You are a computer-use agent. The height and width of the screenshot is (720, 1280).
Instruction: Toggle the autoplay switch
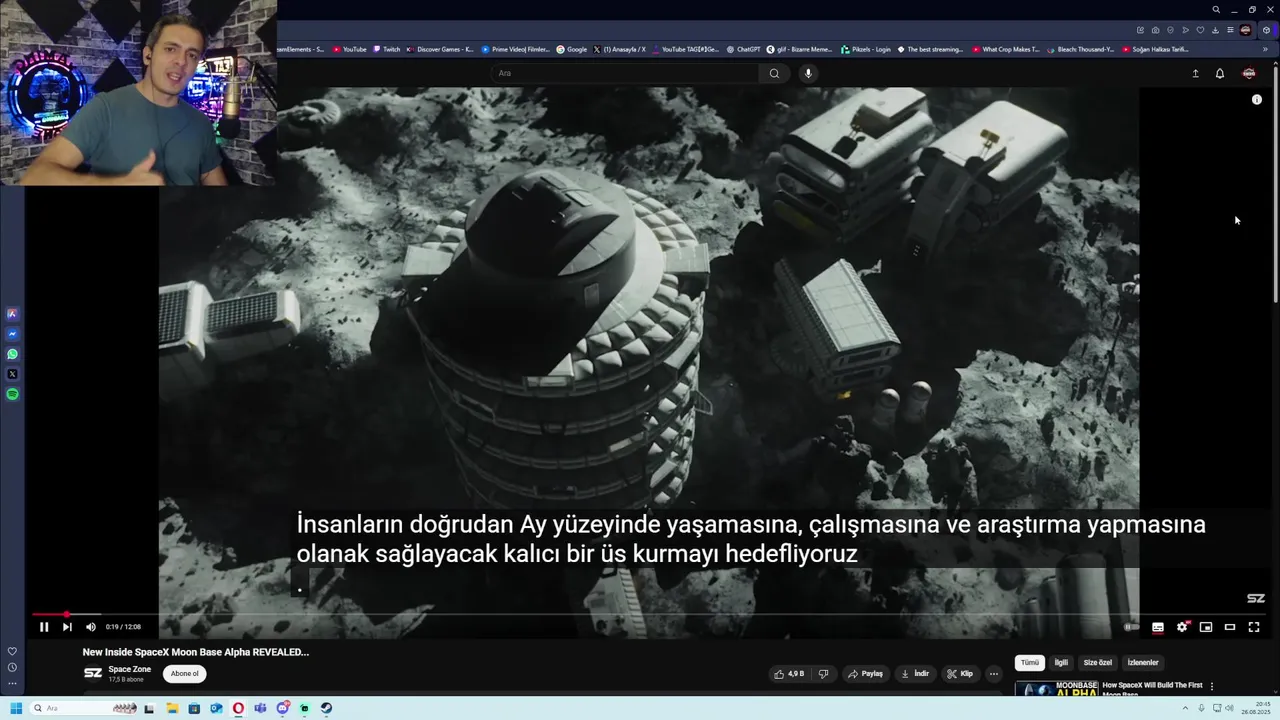click(x=1131, y=627)
